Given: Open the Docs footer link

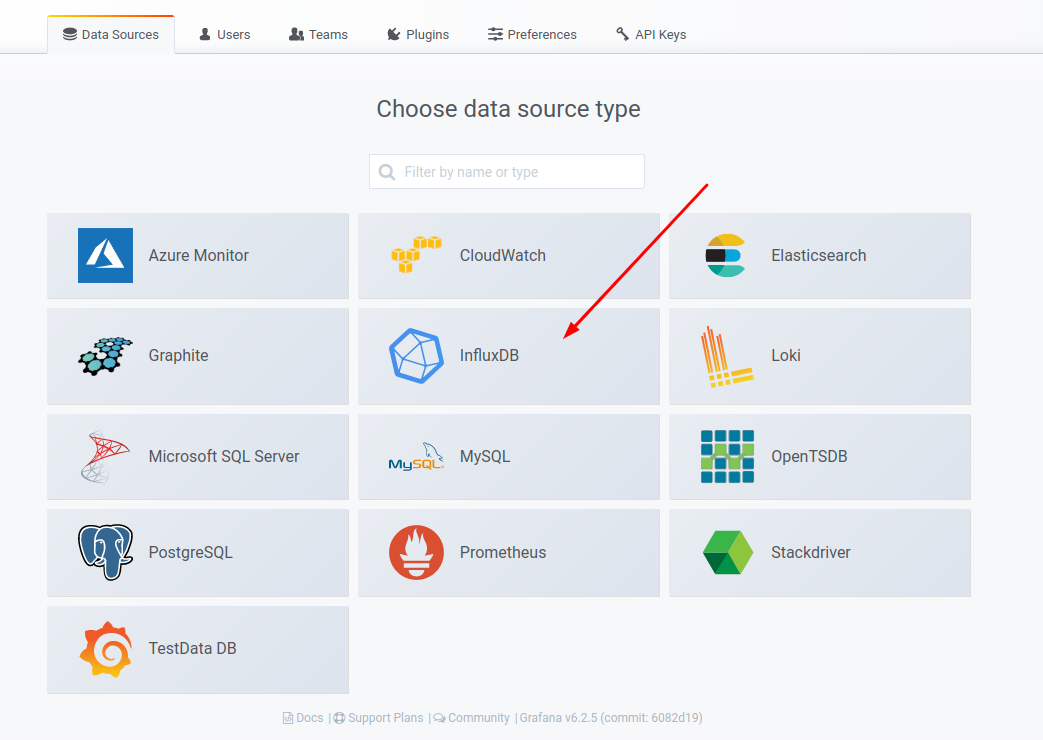Looking at the screenshot, I should click(x=309, y=718).
